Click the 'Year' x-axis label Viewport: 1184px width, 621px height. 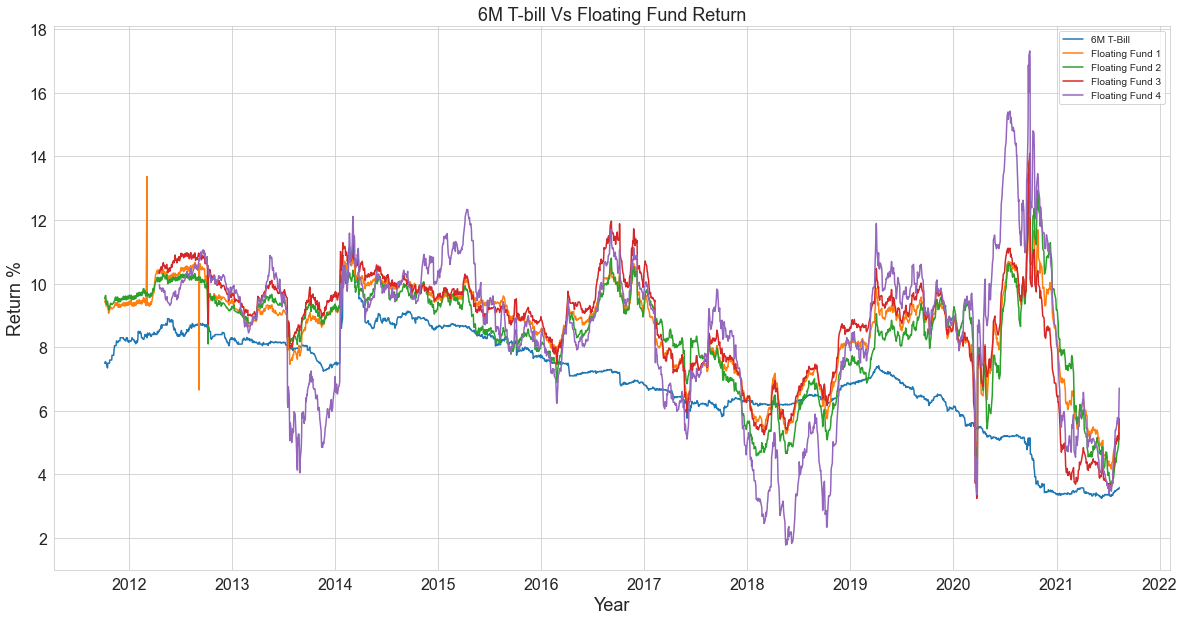[611, 605]
